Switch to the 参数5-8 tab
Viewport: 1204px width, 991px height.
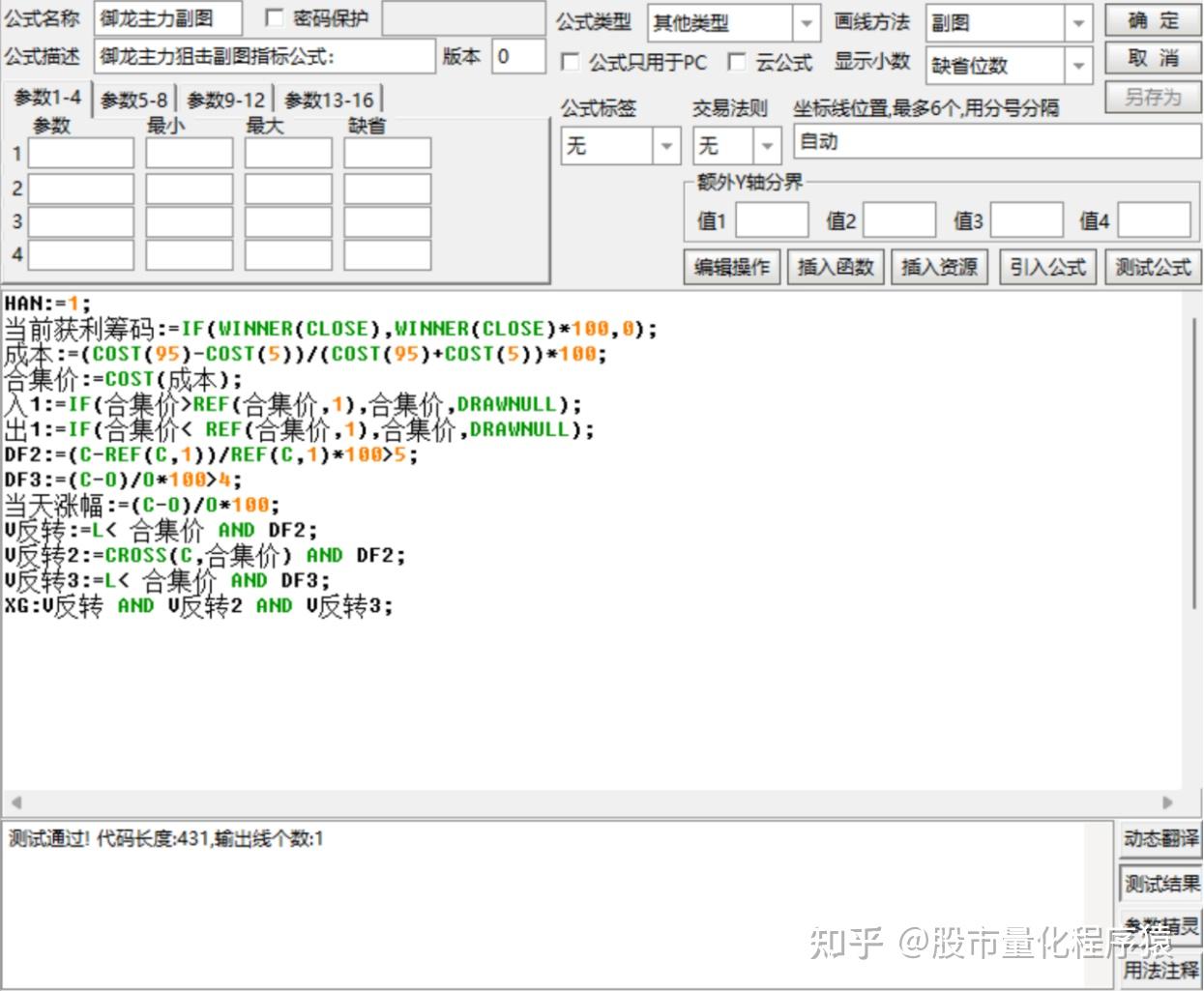coord(133,100)
